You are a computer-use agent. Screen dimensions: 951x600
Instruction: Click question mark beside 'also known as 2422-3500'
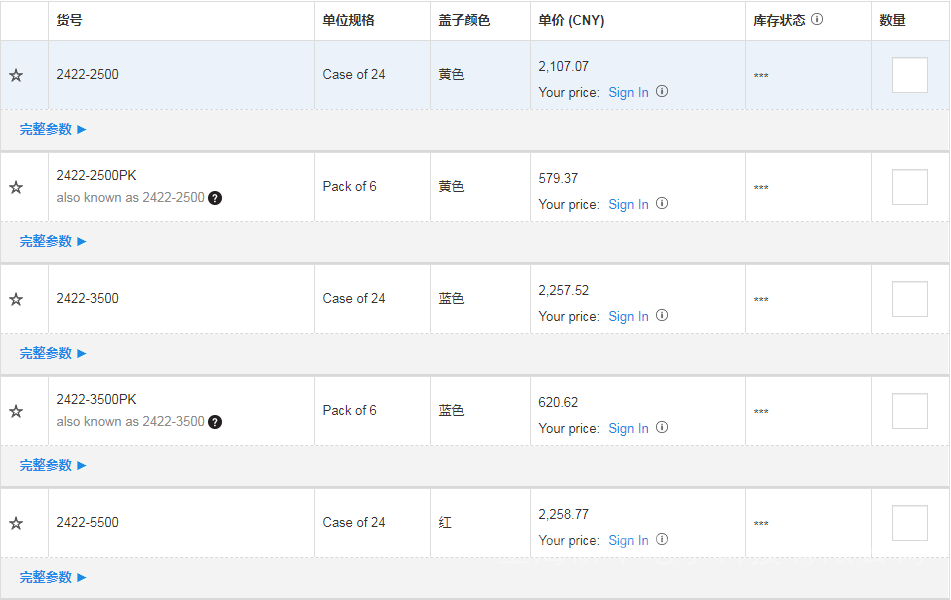click(x=215, y=422)
